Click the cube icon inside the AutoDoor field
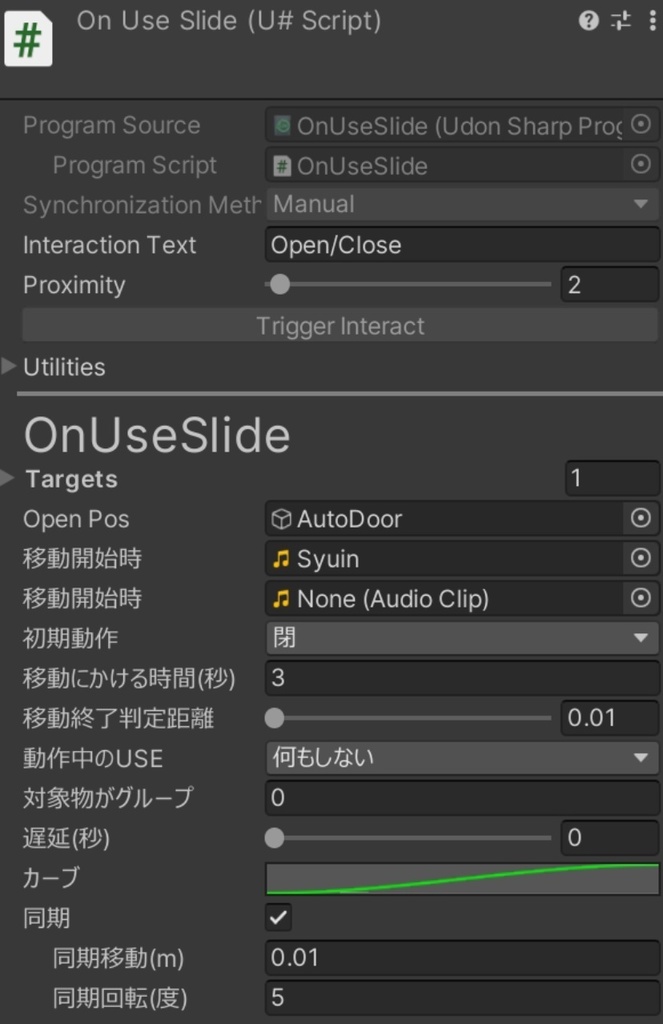 coord(283,518)
